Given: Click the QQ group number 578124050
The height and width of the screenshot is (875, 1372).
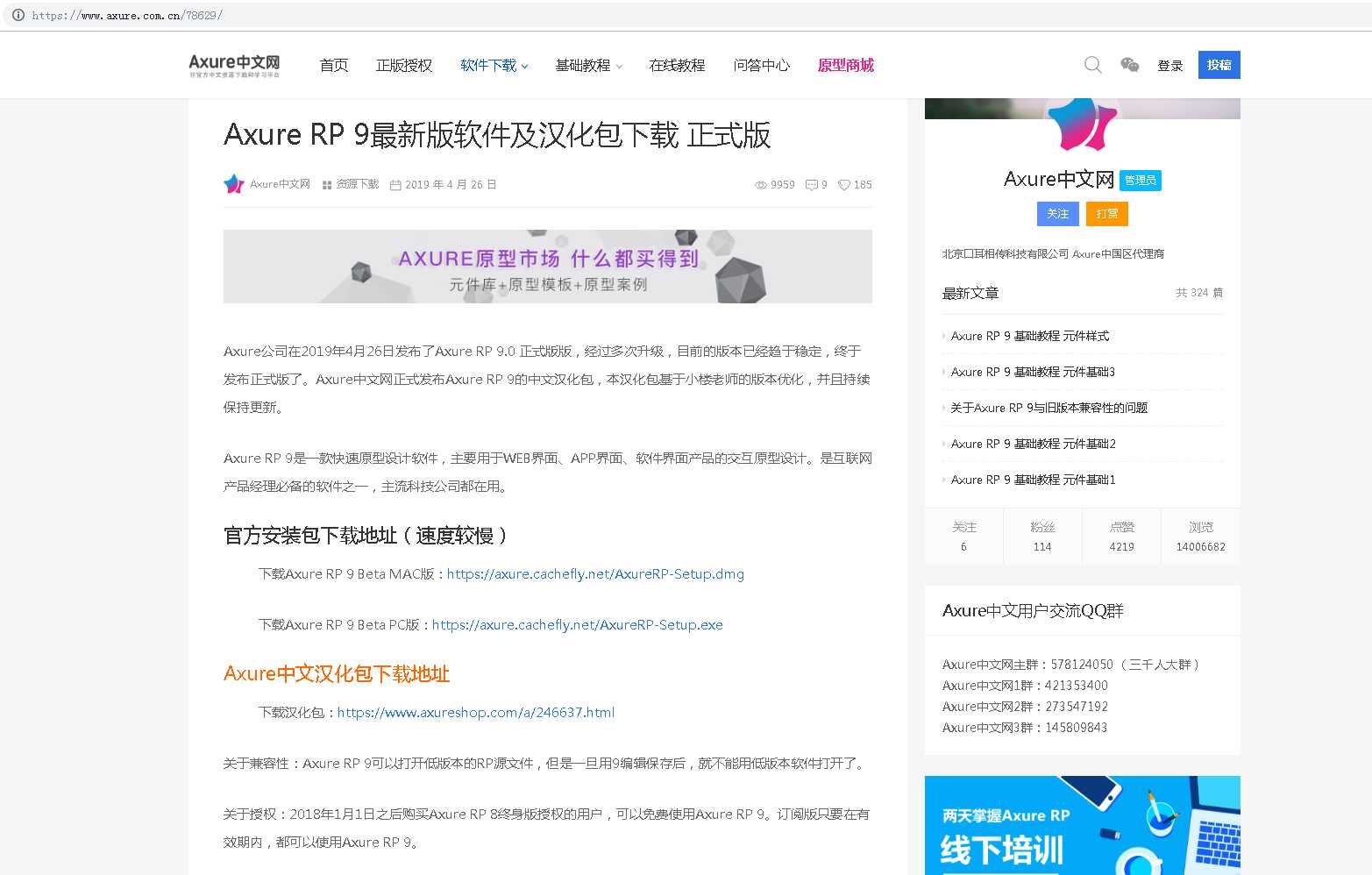Looking at the screenshot, I should 1082,665.
